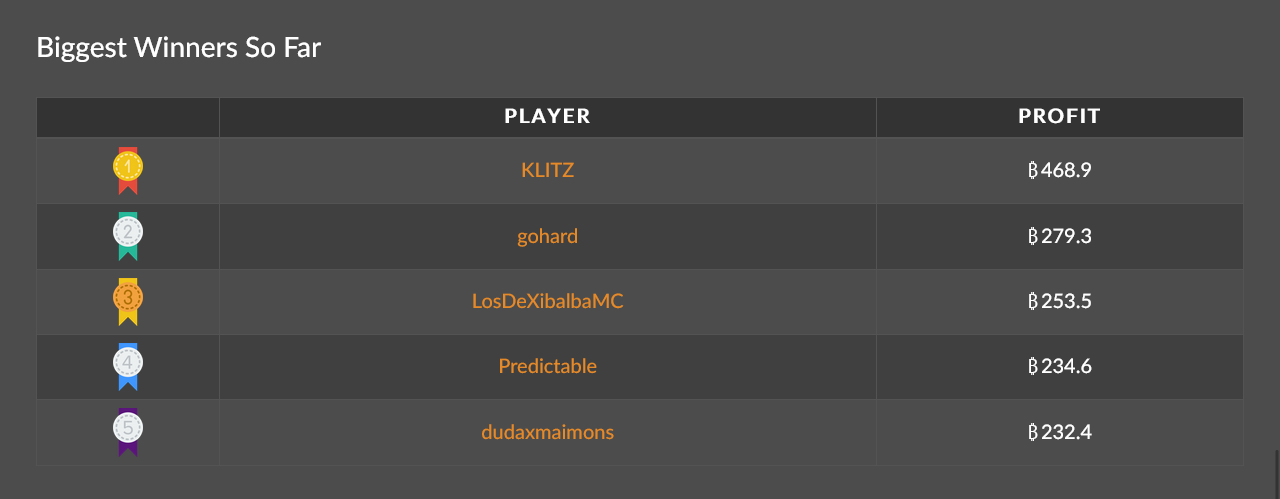Open KLITZ player profile link

(x=548, y=170)
